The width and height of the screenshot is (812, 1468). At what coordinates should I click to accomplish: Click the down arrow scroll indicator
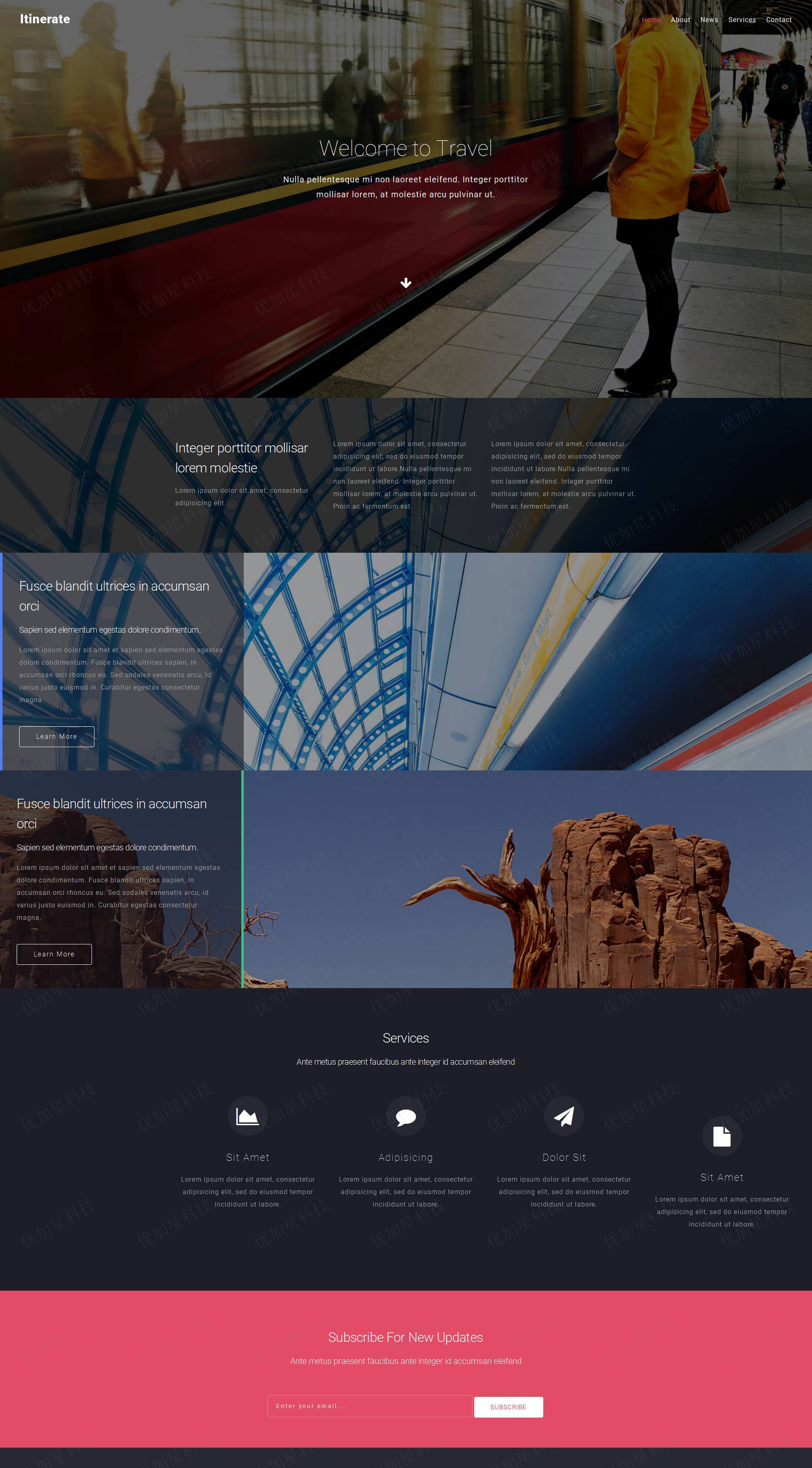pos(406,282)
